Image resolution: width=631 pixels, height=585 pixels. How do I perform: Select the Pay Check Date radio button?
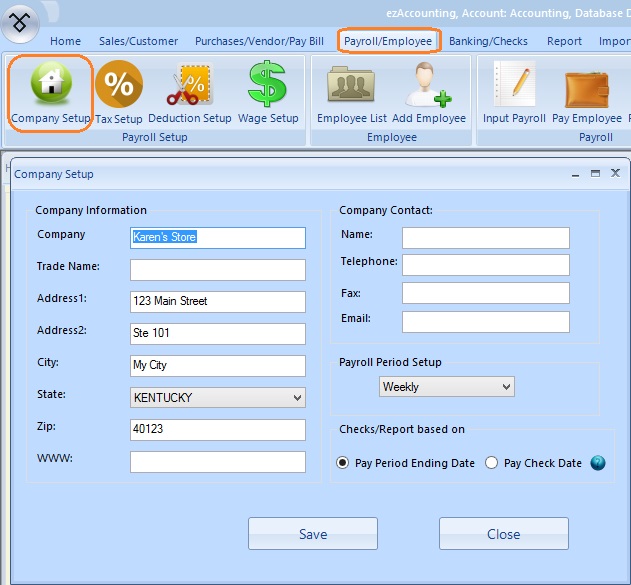click(x=491, y=463)
